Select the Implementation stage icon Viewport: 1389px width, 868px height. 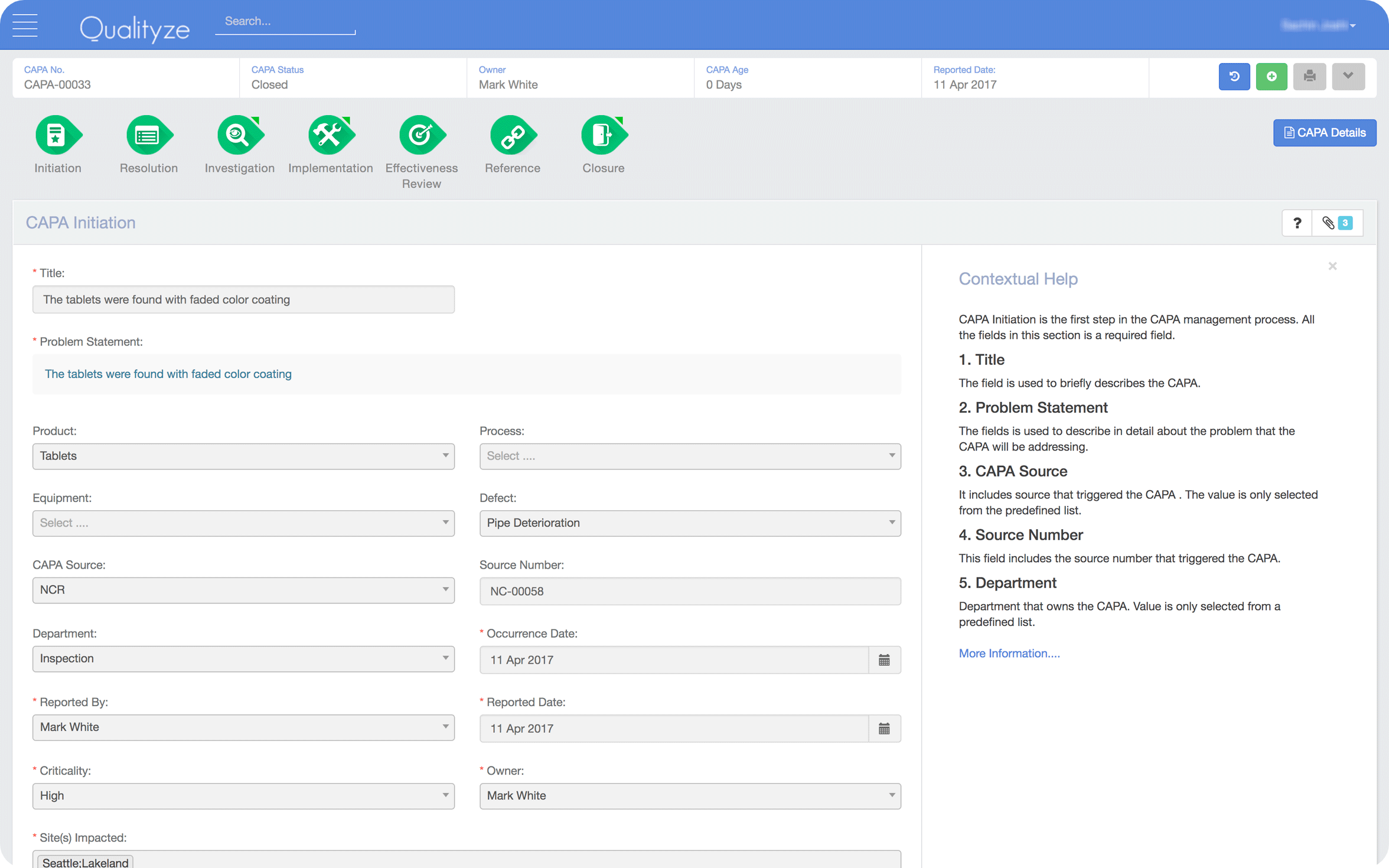[330, 135]
